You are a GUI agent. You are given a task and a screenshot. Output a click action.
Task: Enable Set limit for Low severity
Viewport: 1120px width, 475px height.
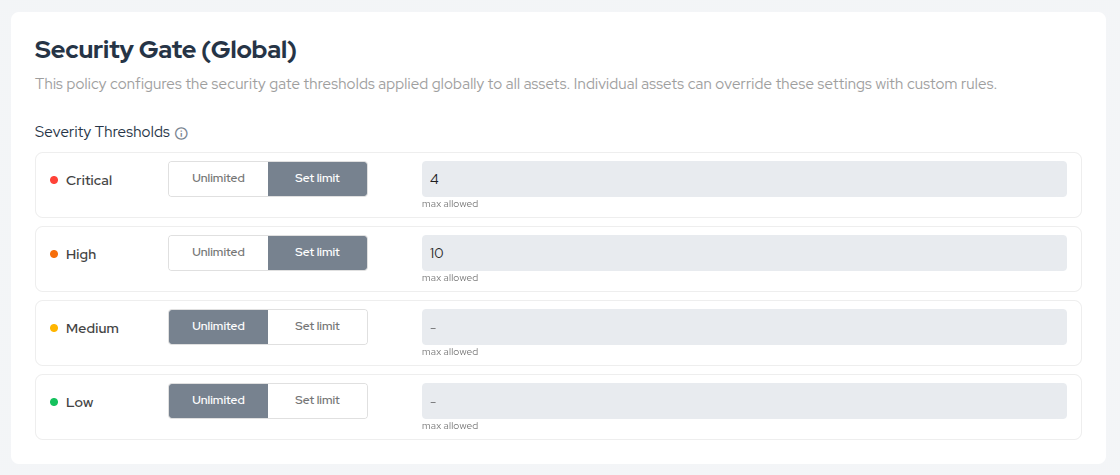click(x=317, y=401)
